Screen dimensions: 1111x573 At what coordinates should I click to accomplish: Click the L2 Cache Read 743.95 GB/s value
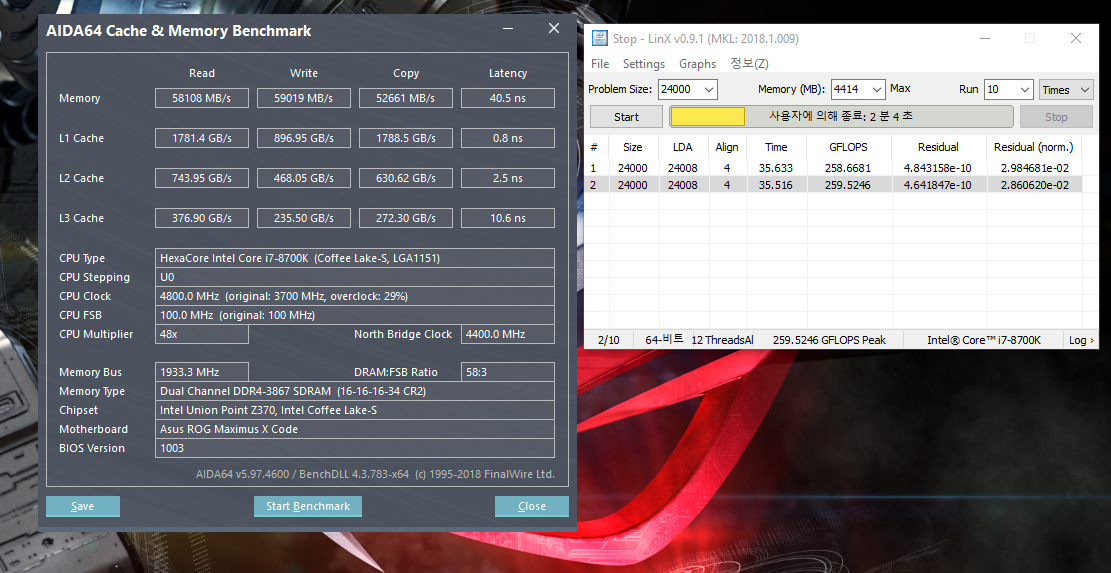202,178
